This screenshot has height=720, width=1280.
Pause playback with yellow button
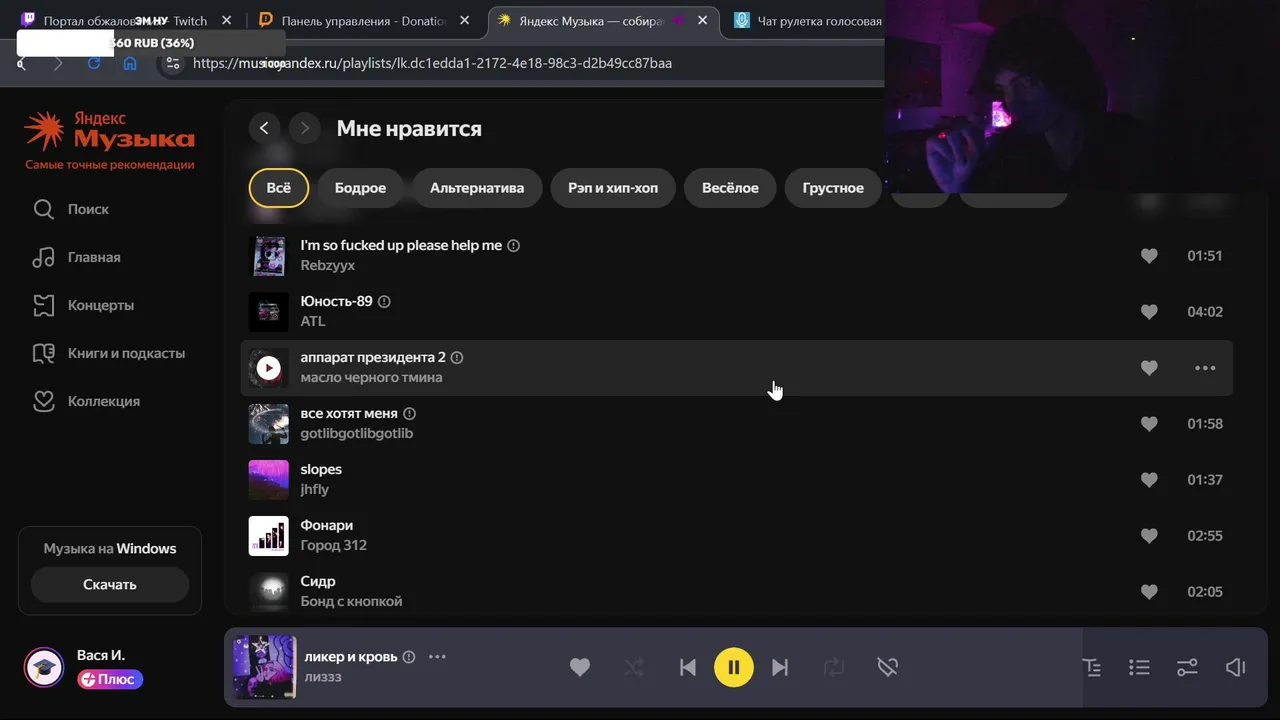point(734,667)
